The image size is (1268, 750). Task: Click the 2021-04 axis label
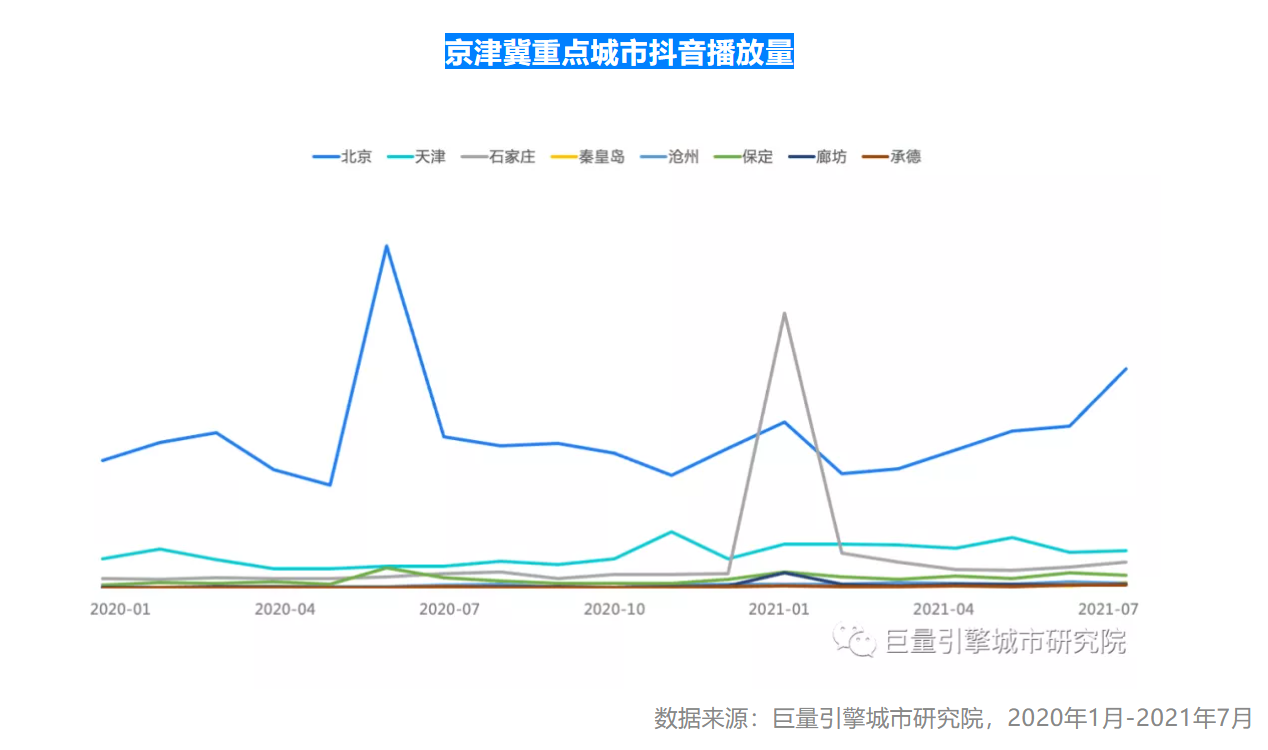tap(943, 608)
